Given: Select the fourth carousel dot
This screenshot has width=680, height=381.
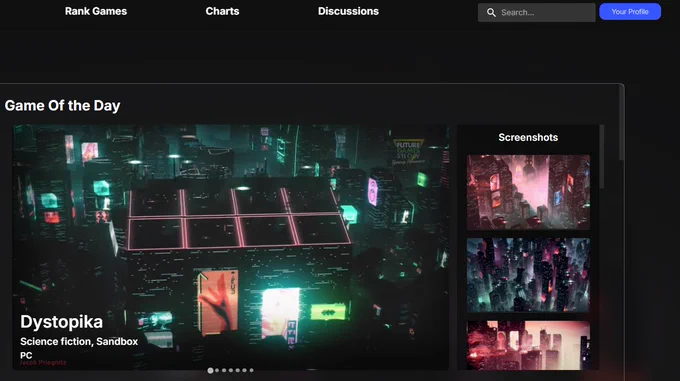Looking at the screenshot, I should coord(231,370).
